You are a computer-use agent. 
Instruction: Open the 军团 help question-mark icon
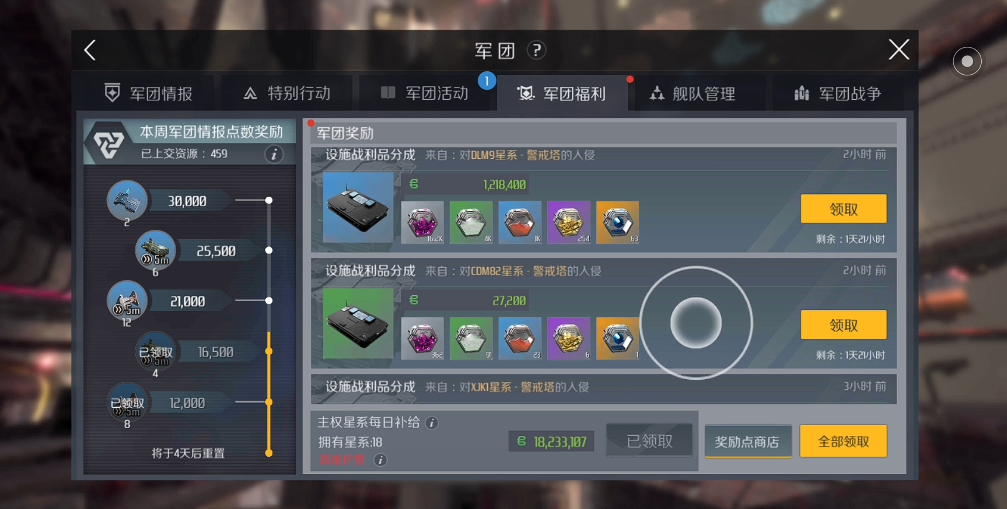point(536,50)
